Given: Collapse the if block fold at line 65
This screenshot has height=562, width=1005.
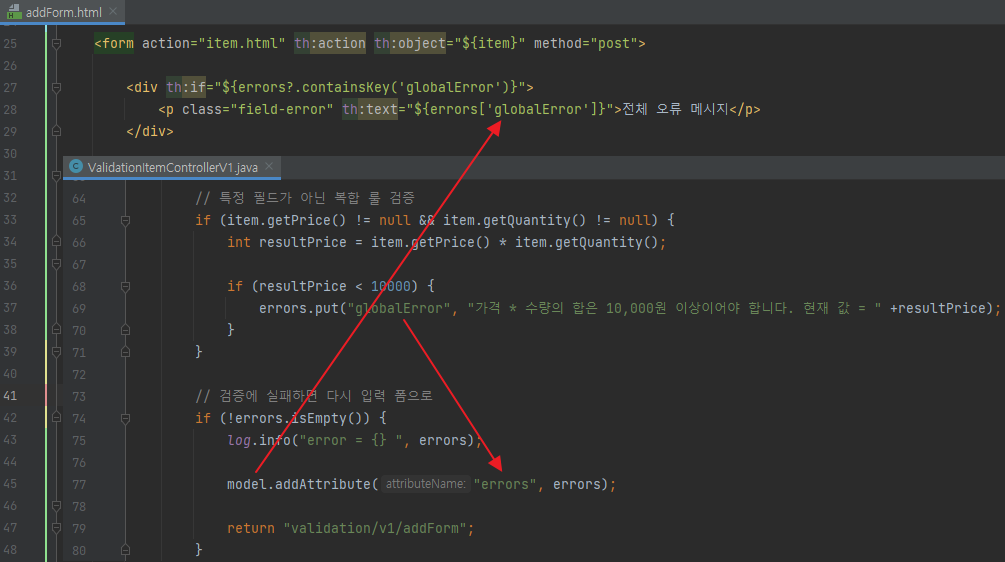Looking at the screenshot, I should click(x=126, y=220).
